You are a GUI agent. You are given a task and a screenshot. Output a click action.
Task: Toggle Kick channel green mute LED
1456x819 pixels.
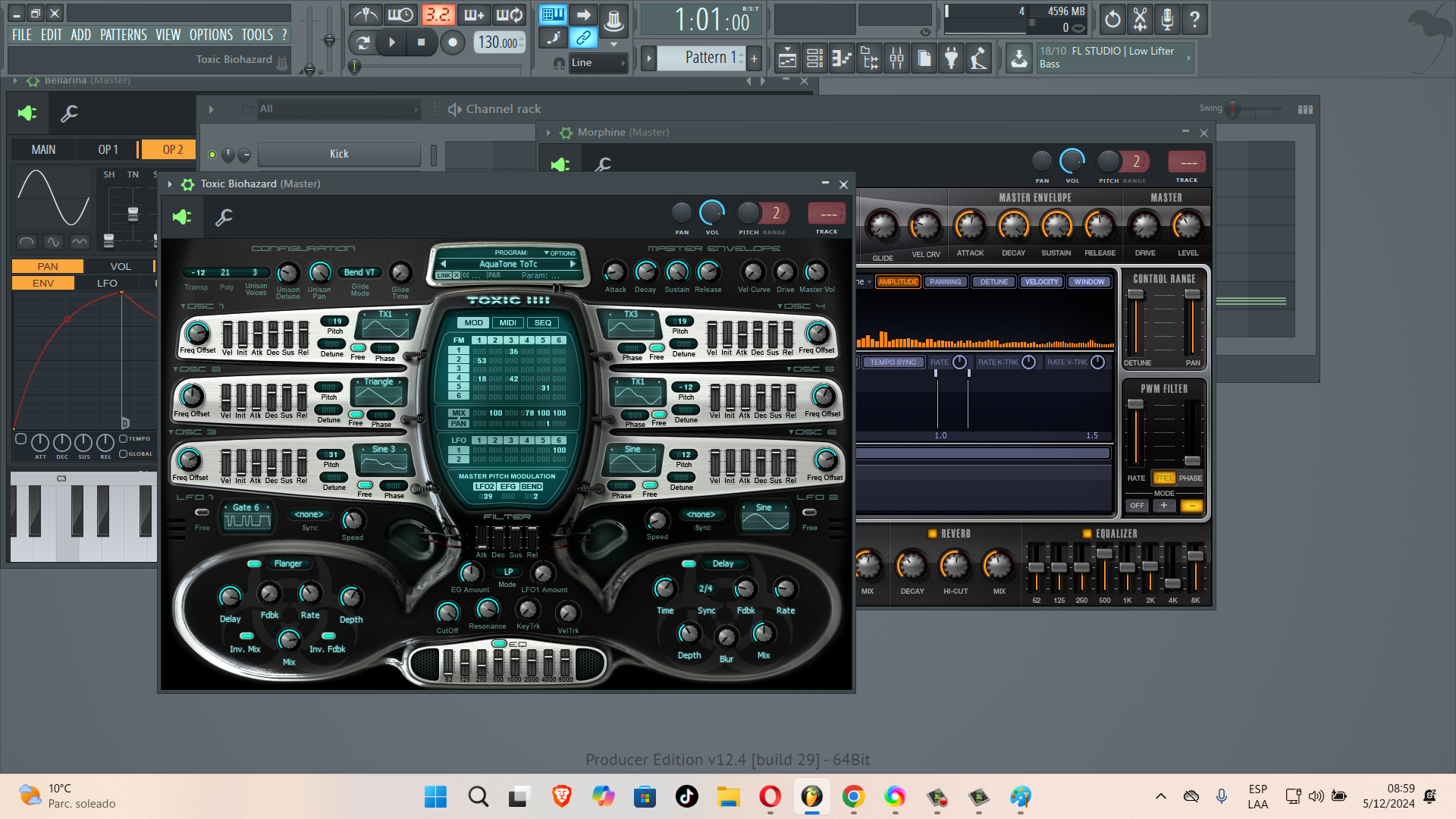point(212,155)
